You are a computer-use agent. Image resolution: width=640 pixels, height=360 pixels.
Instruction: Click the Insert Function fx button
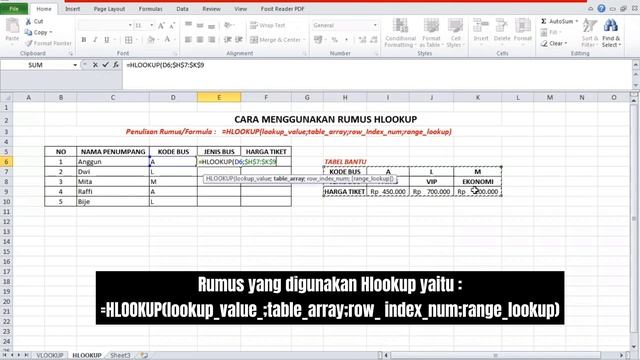click(116, 65)
